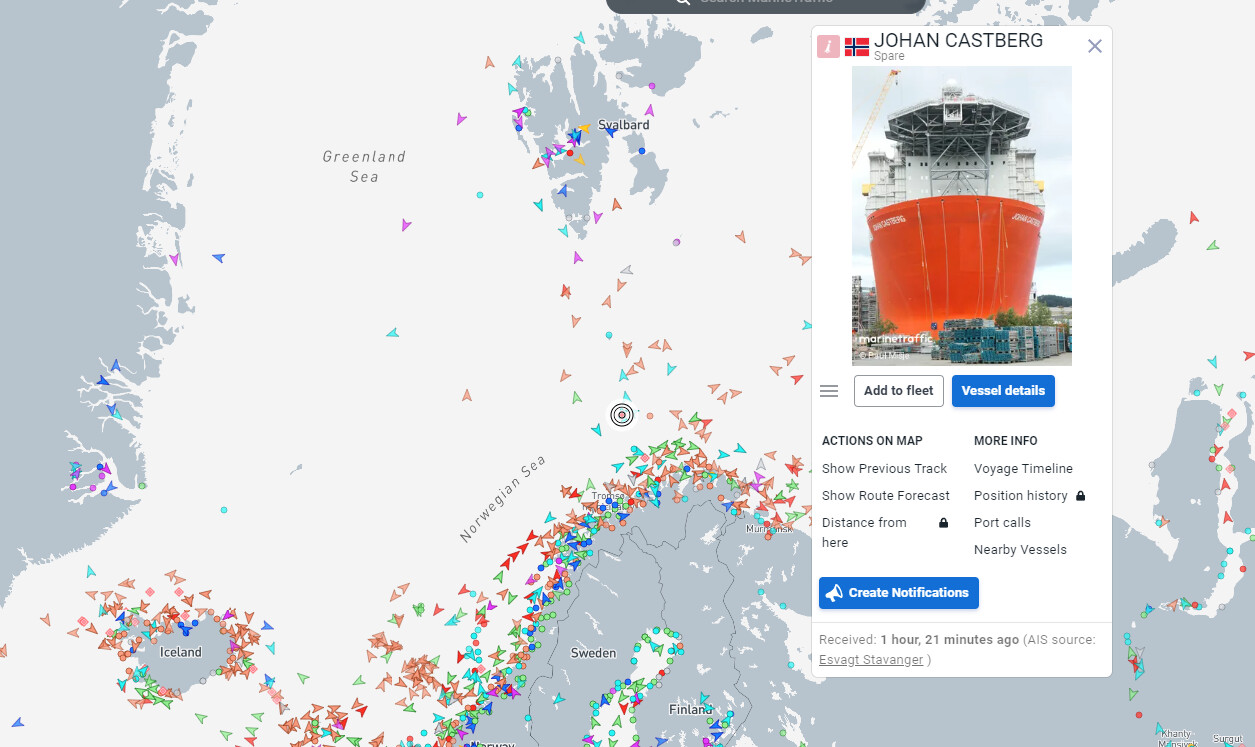Focus the Search MarineTraffic field
1255x747 pixels.
point(765,4)
